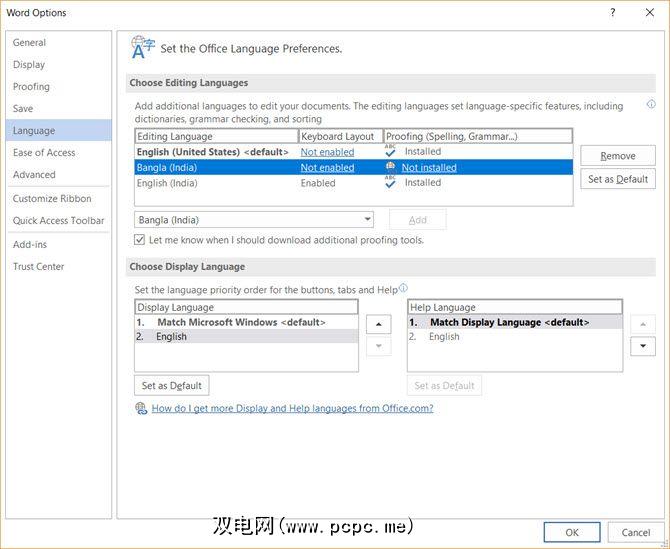Select the Bangla (India) editing language row
This screenshot has height=549, width=670.
coord(353,167)
